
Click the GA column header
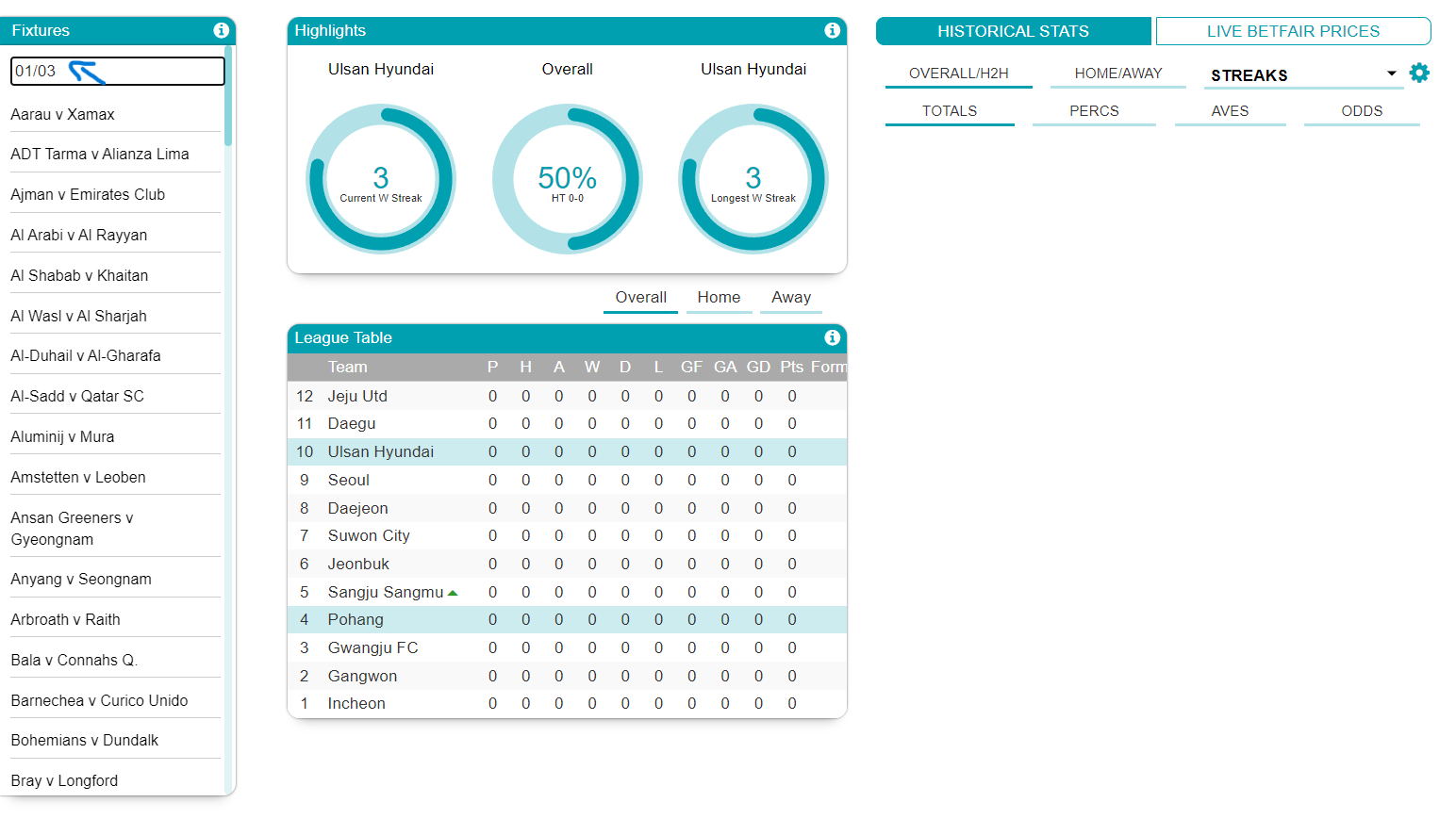coord(725,367)
